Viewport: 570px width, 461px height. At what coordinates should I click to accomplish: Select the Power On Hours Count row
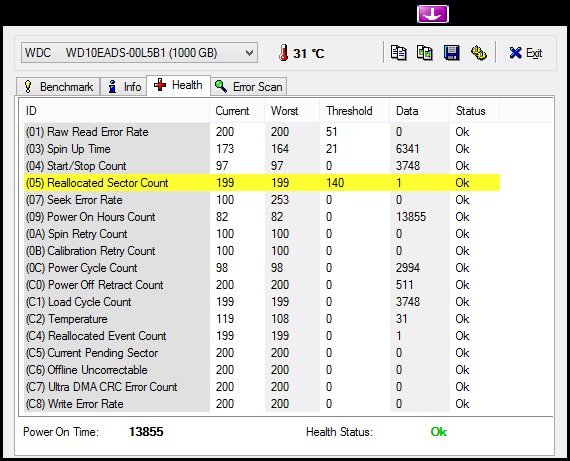coord(262,217)
